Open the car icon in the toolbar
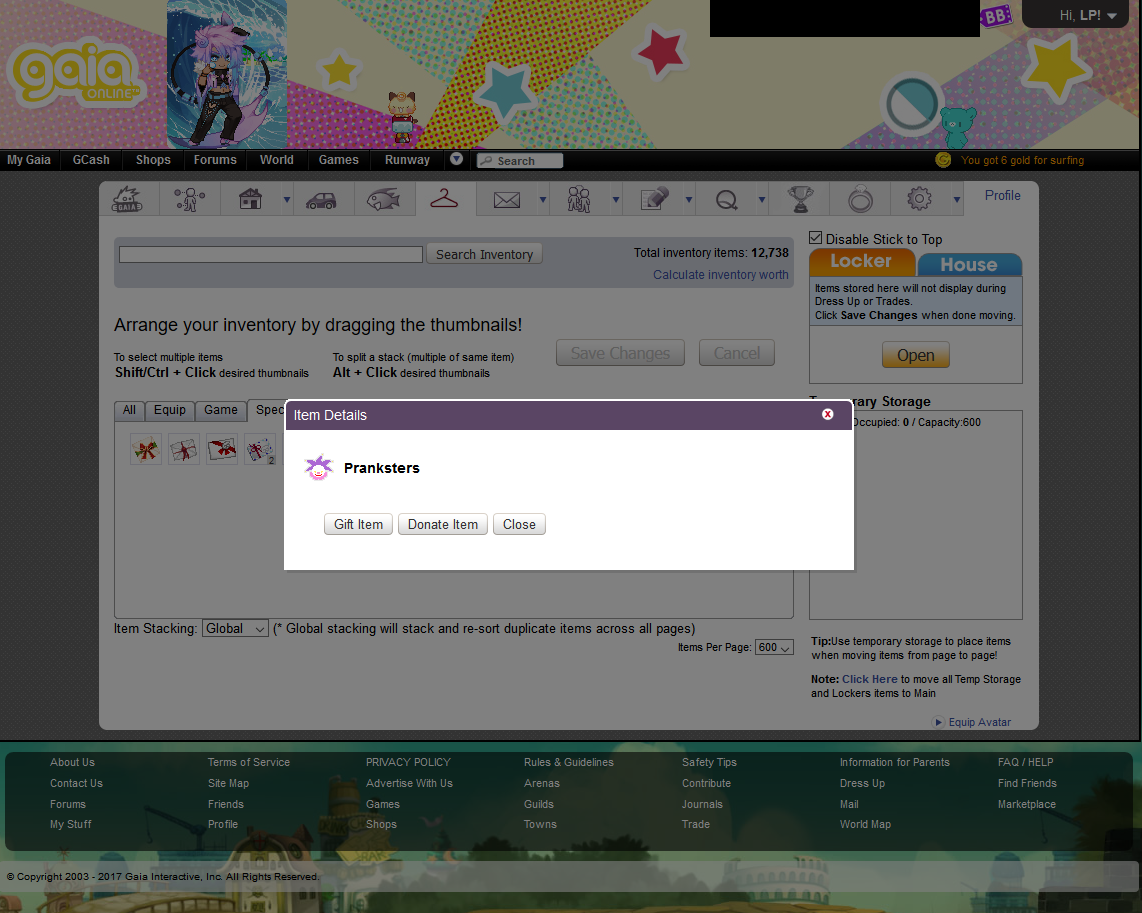Viewport: 1142px width, 913px height. [321, 200]
